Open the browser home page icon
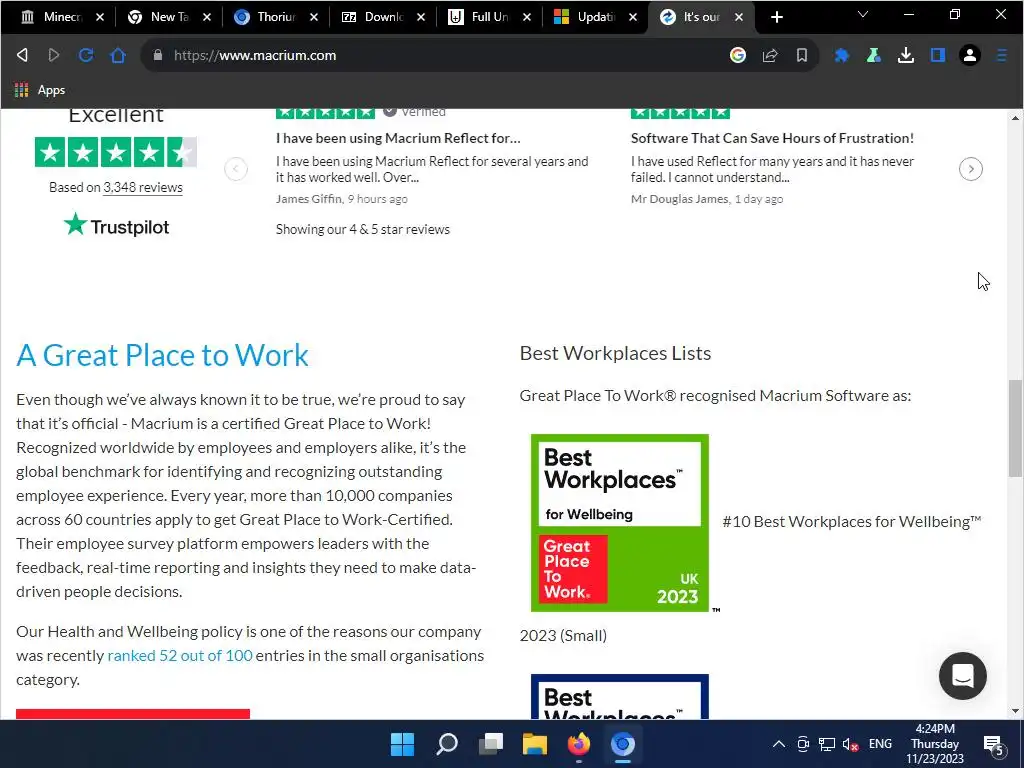Viewport: 1024px width, 768px height. click(118, 56)
